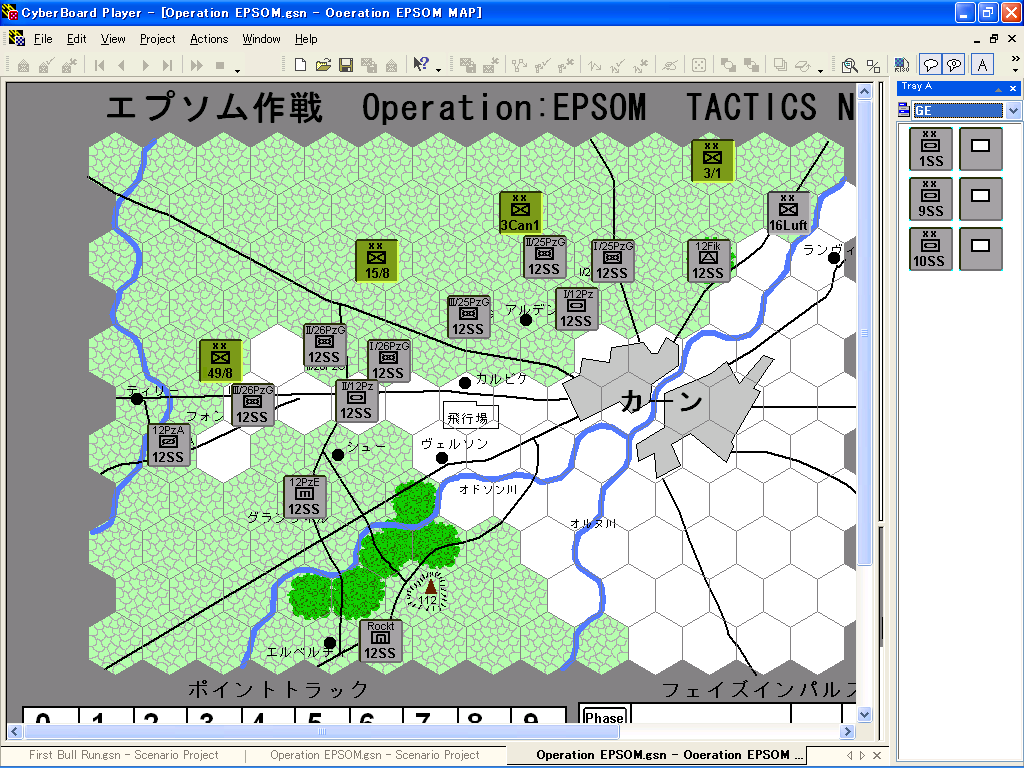Open the Edit menu
1024x768 pixels.
click(x=76, y=39)
